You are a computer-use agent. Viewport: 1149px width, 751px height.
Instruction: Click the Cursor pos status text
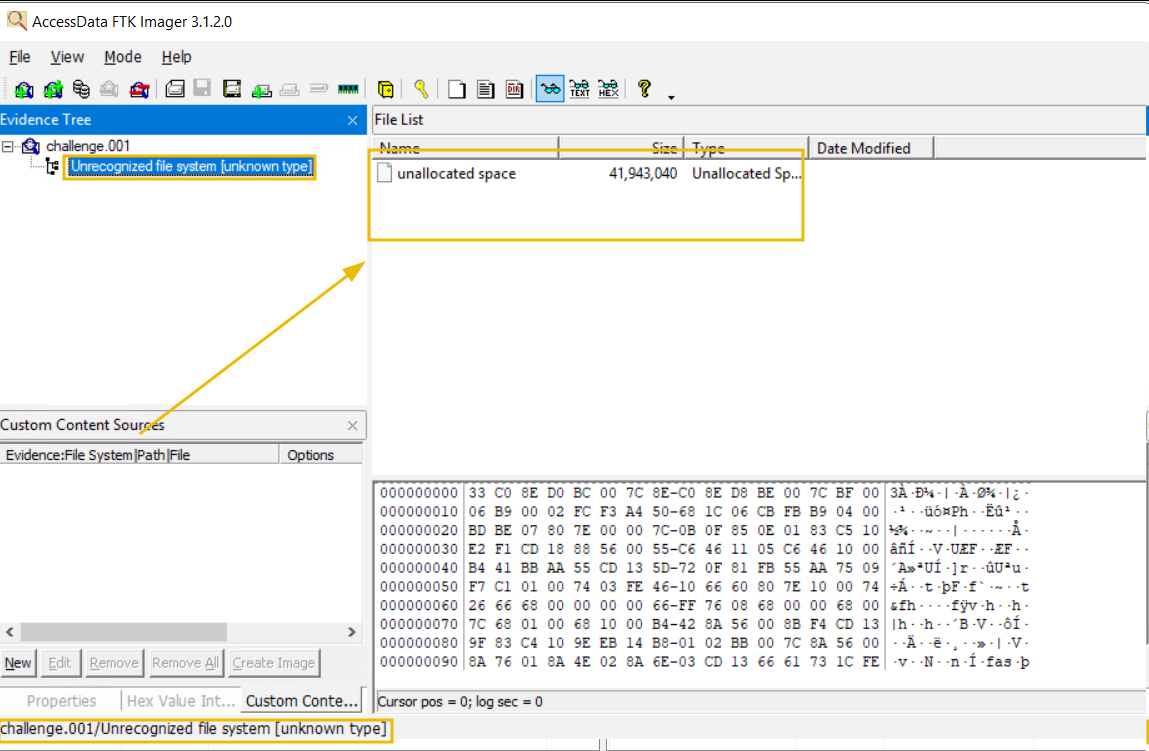coord(460,702)
